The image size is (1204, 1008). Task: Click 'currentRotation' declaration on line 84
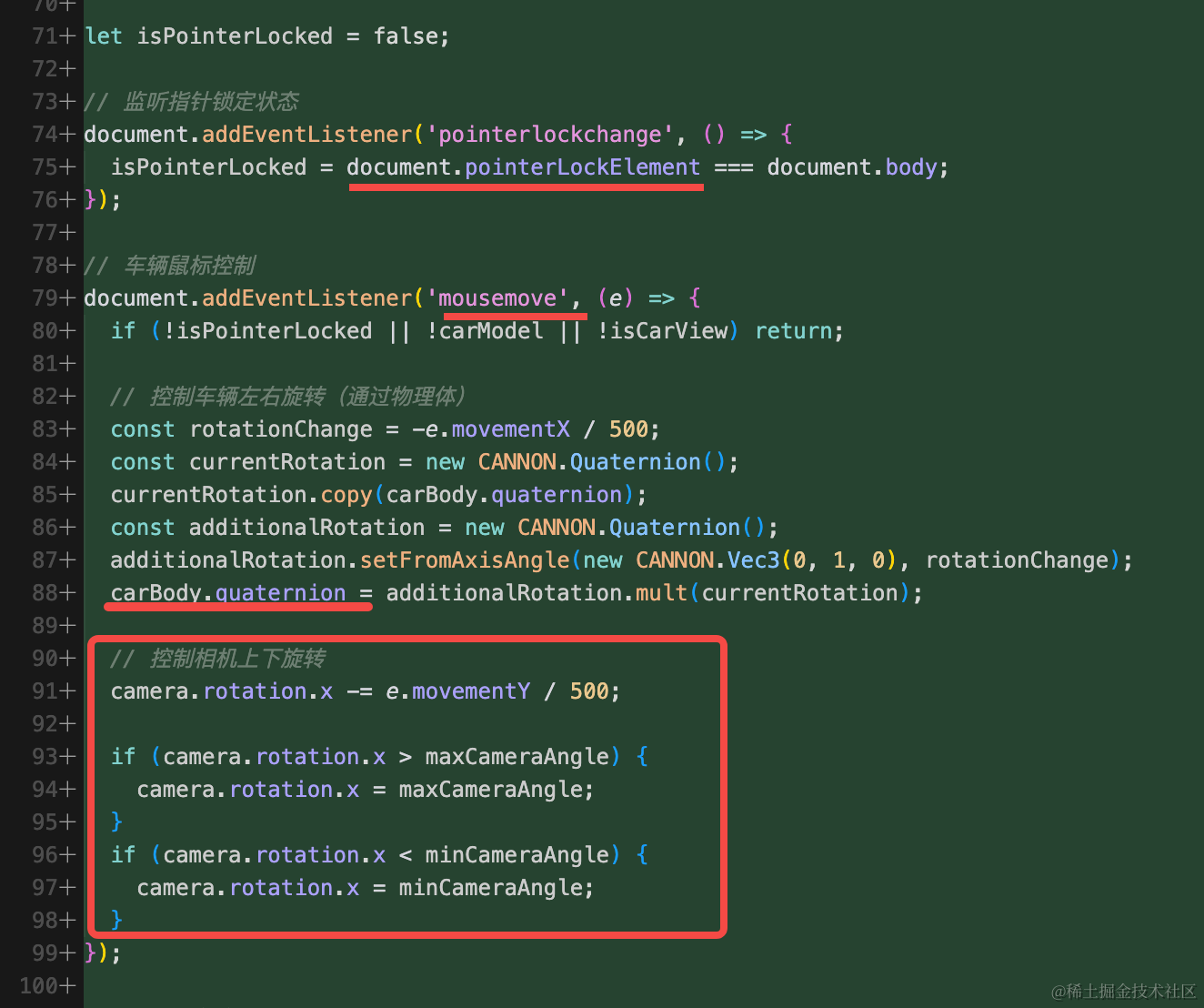click(287, 462)
